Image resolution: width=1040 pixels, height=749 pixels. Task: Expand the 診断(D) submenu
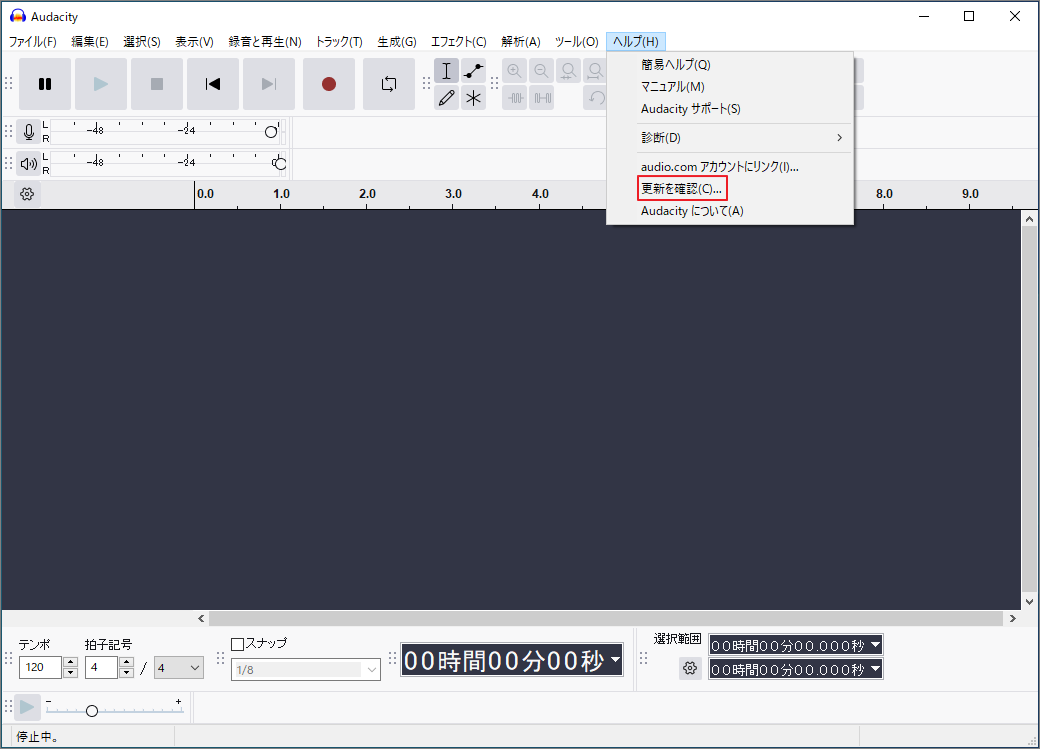point(730,138)
